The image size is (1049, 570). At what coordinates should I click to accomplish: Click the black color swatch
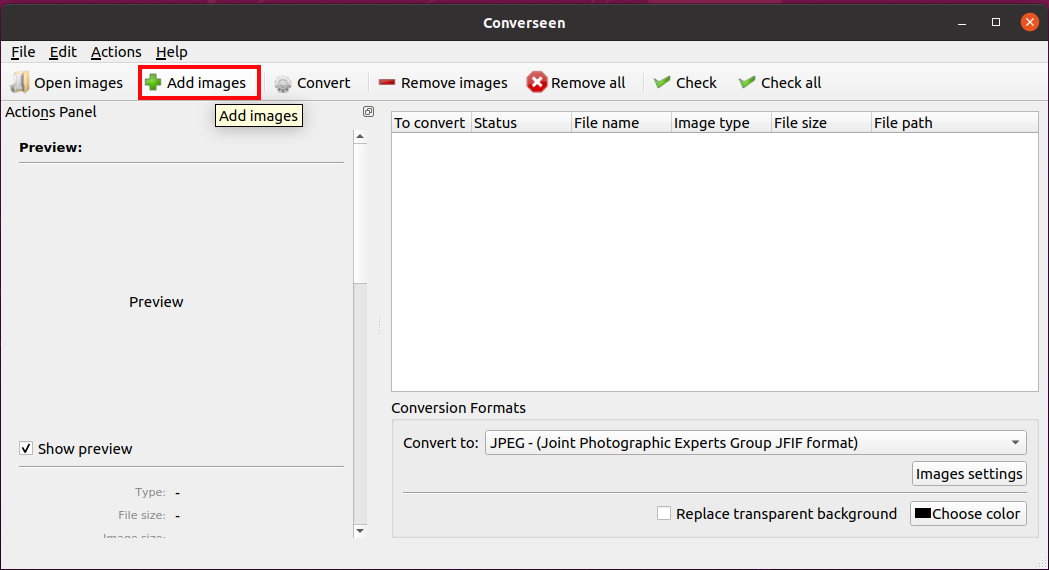(x=923, y=513)
